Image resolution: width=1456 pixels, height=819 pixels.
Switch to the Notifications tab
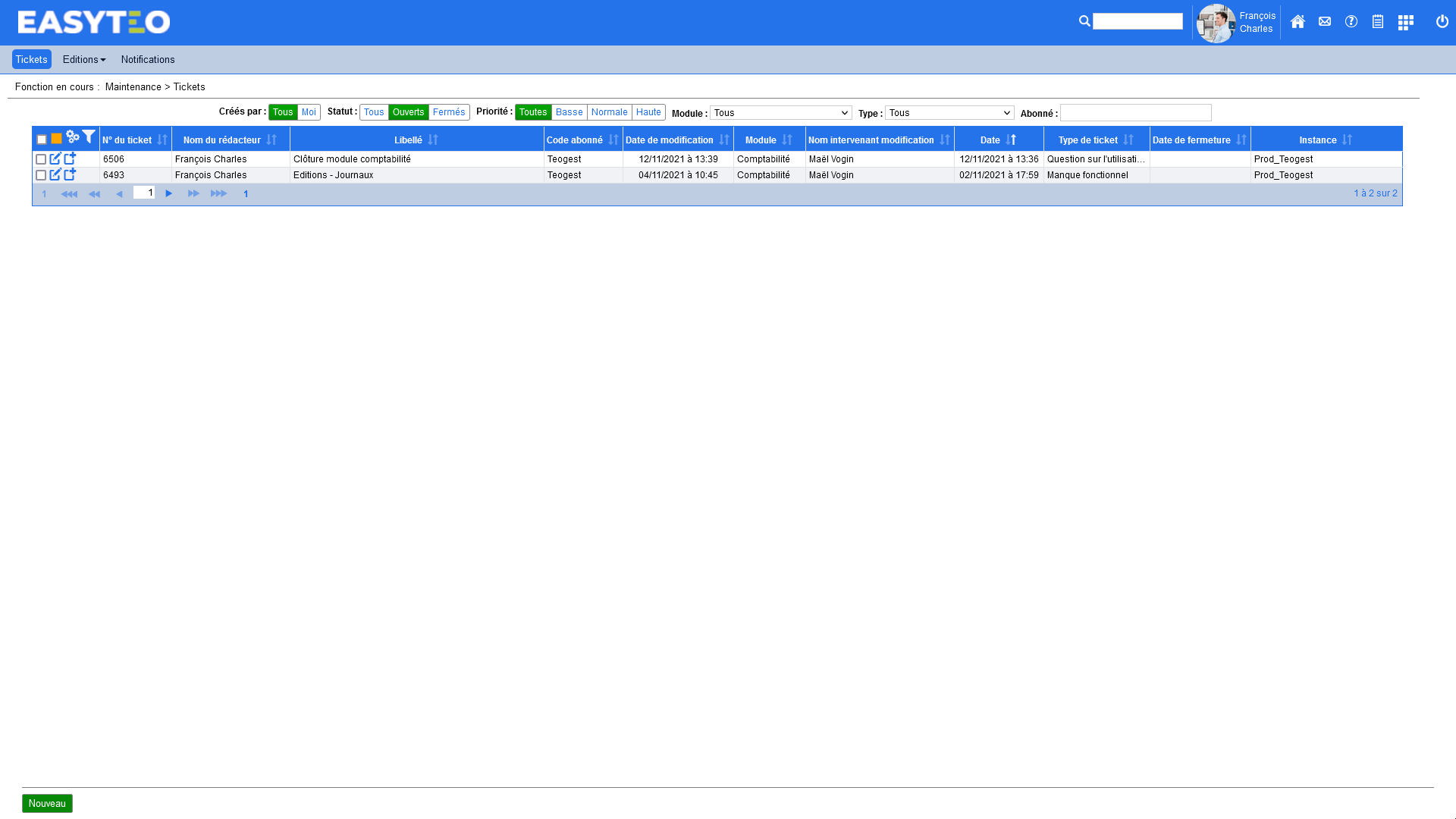point(148,59)
